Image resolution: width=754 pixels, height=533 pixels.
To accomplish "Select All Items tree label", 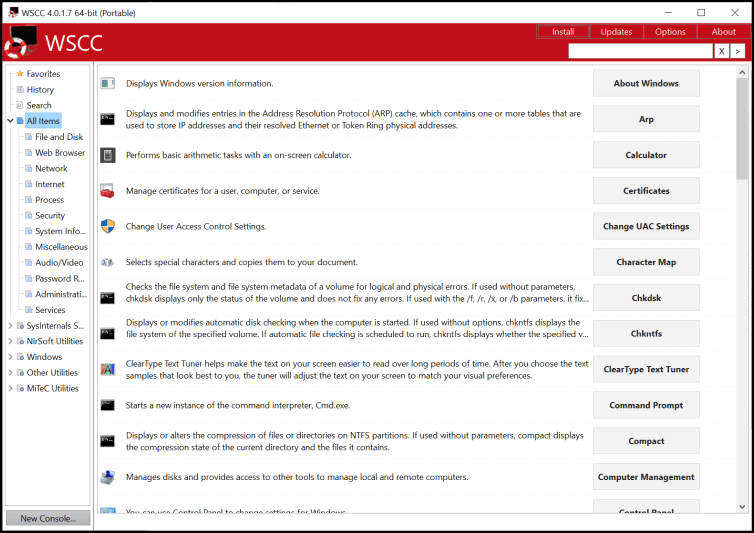I will pyautogui.click(x=43, y=121).
